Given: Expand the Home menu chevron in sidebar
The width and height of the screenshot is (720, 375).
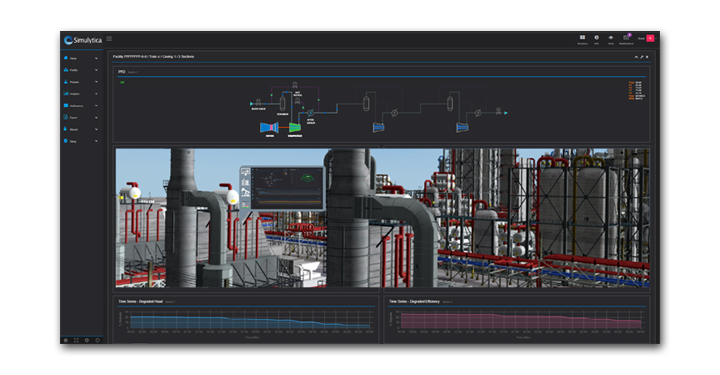Looking at the screenshot, I should pyautogui.click(x=96, y=58).
